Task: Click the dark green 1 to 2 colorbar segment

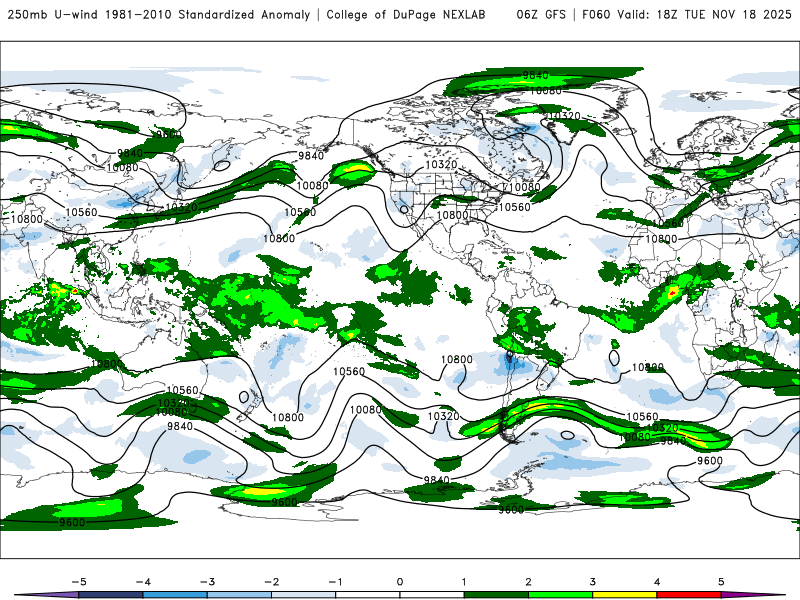Action: 496,595
